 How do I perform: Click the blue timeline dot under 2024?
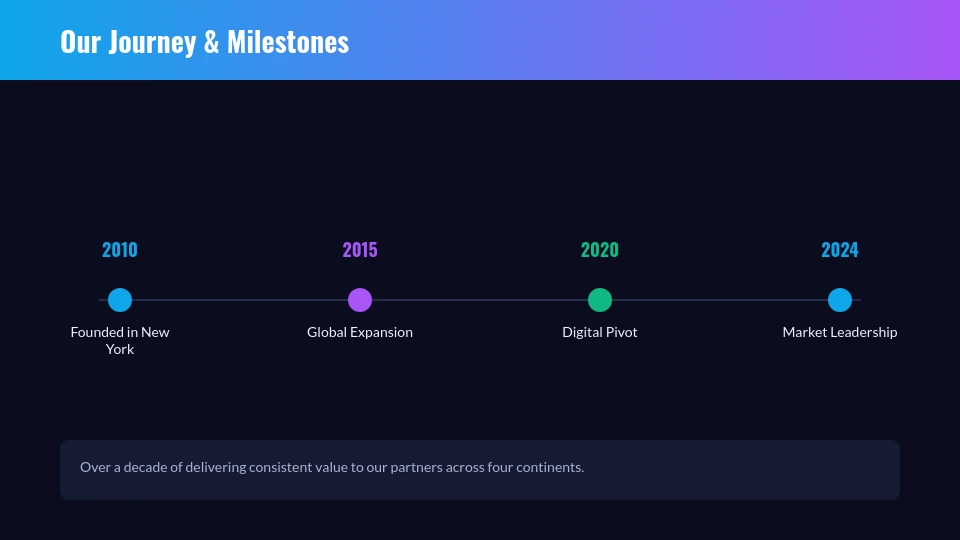tap(840, 300)
